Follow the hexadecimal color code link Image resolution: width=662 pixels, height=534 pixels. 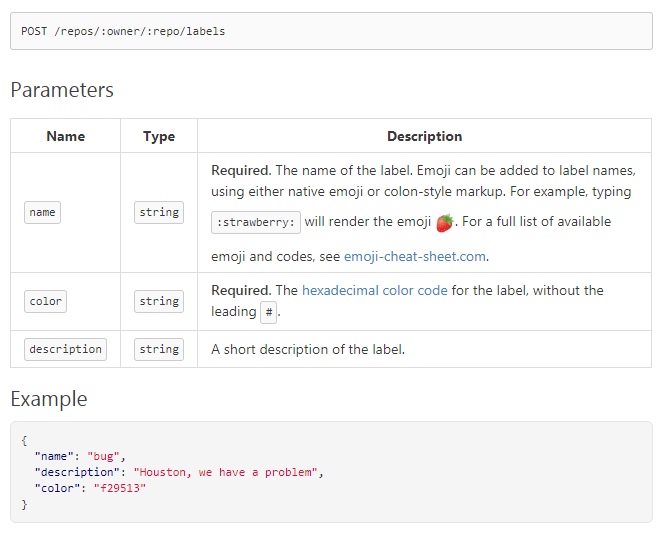[374, 290]
